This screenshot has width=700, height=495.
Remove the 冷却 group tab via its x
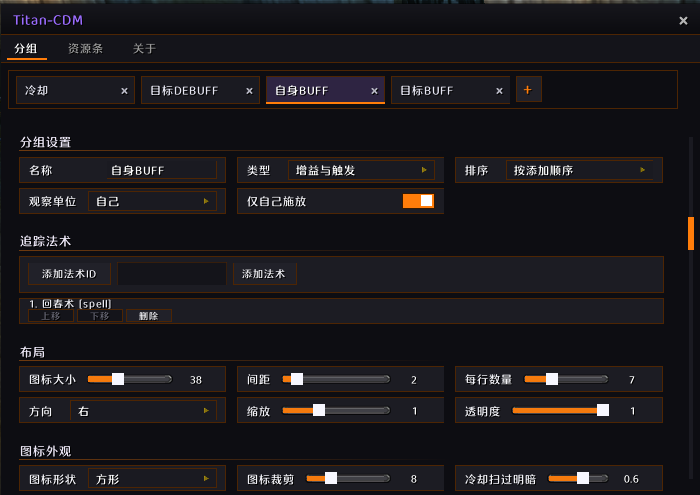tap(125, 91)
